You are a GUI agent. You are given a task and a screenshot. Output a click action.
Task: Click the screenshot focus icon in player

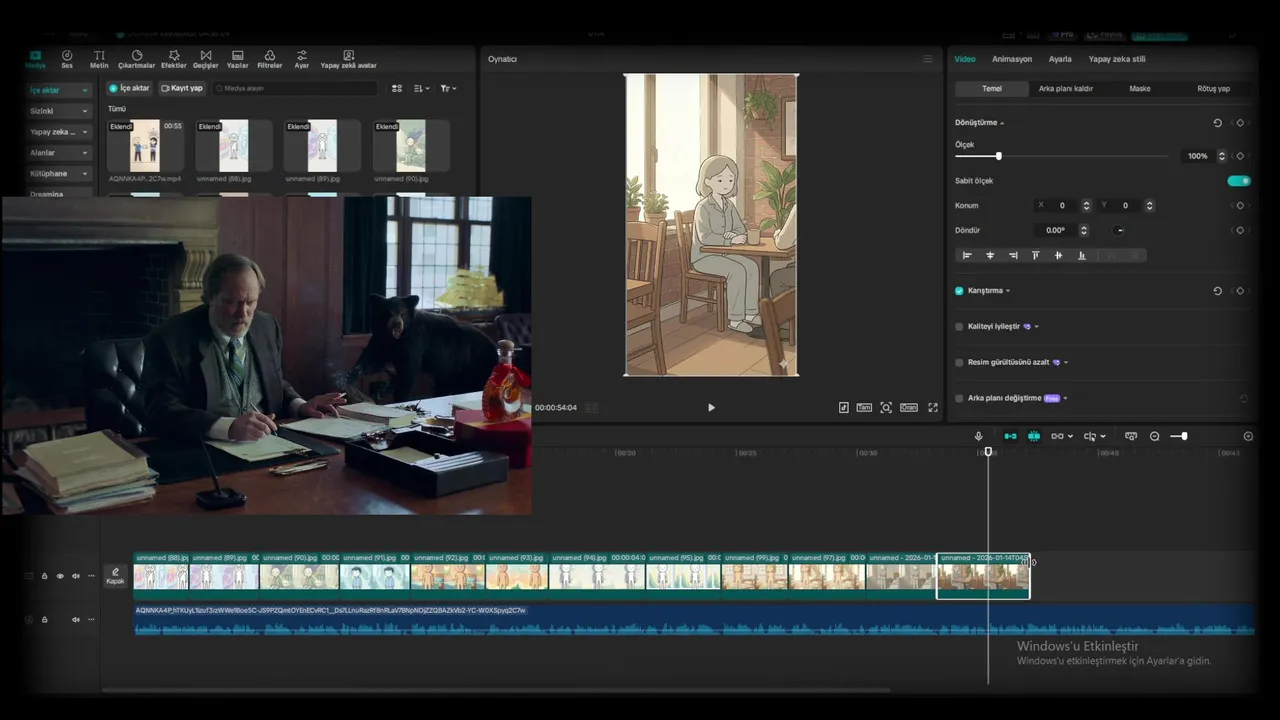pyautogui.click(x=886, y=407)
